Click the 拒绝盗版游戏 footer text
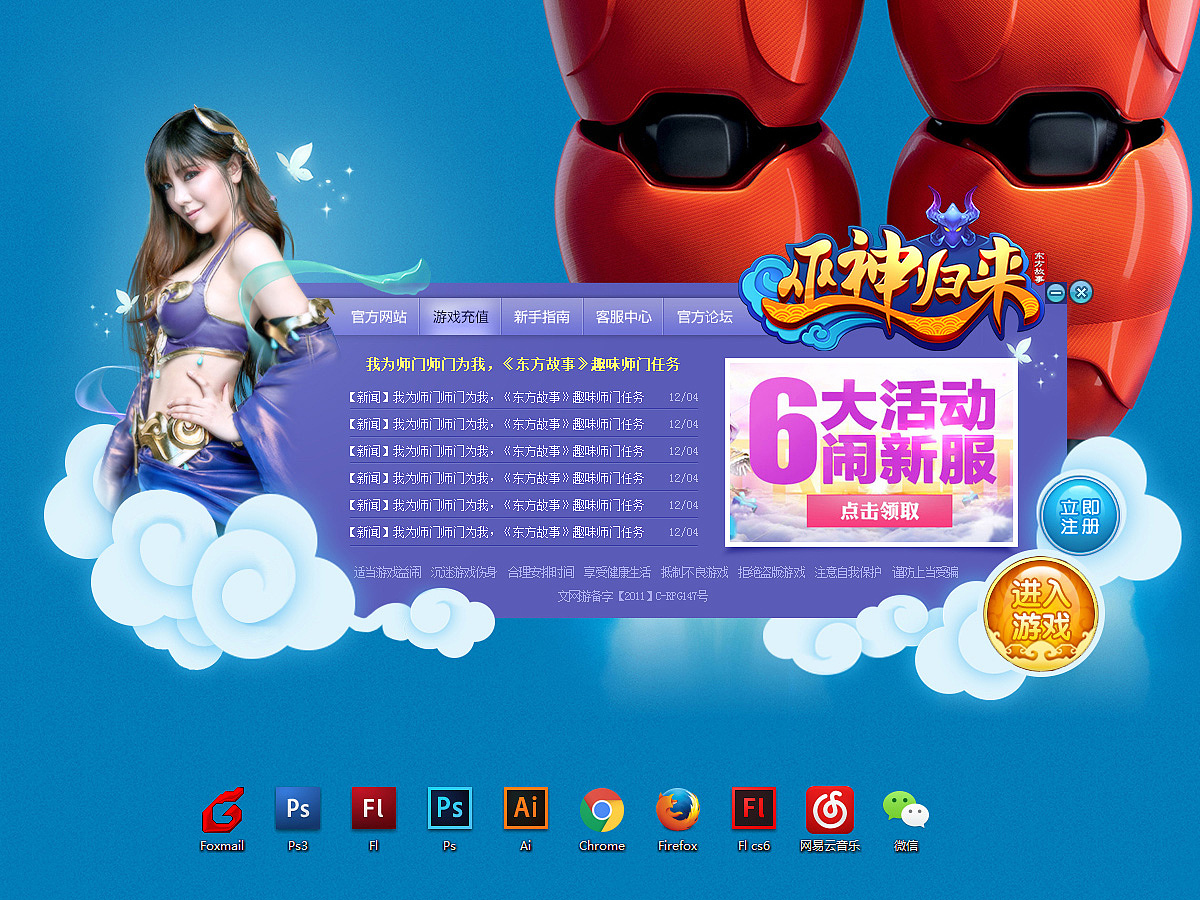This screenshot has width=1200, height=900. click(771, 572)
